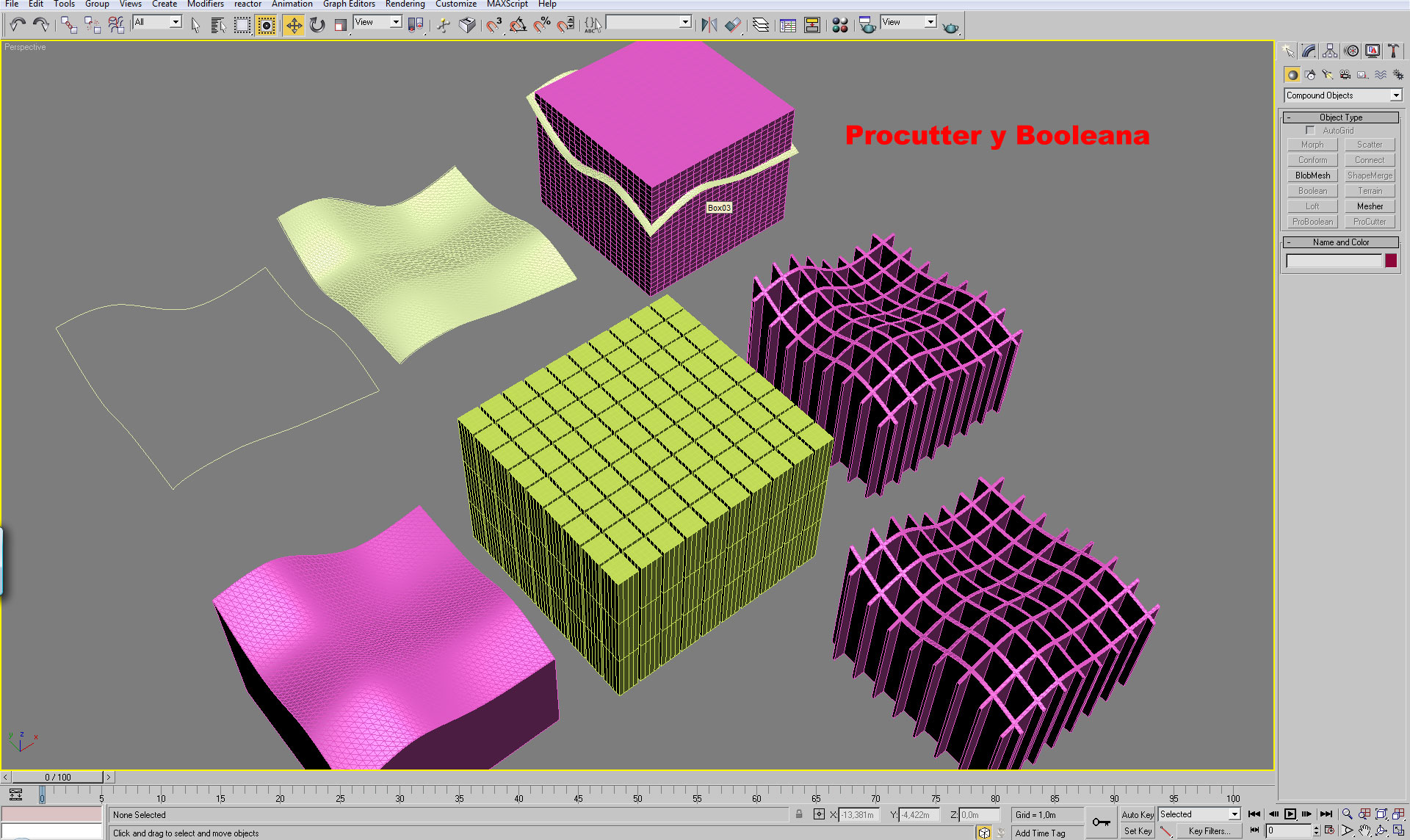Image resolution: width=1410 pixels, height=840 pixels.
Task: Switch to the Cameras category icon
Action: pyautogui.click(x=1345, y=75)
